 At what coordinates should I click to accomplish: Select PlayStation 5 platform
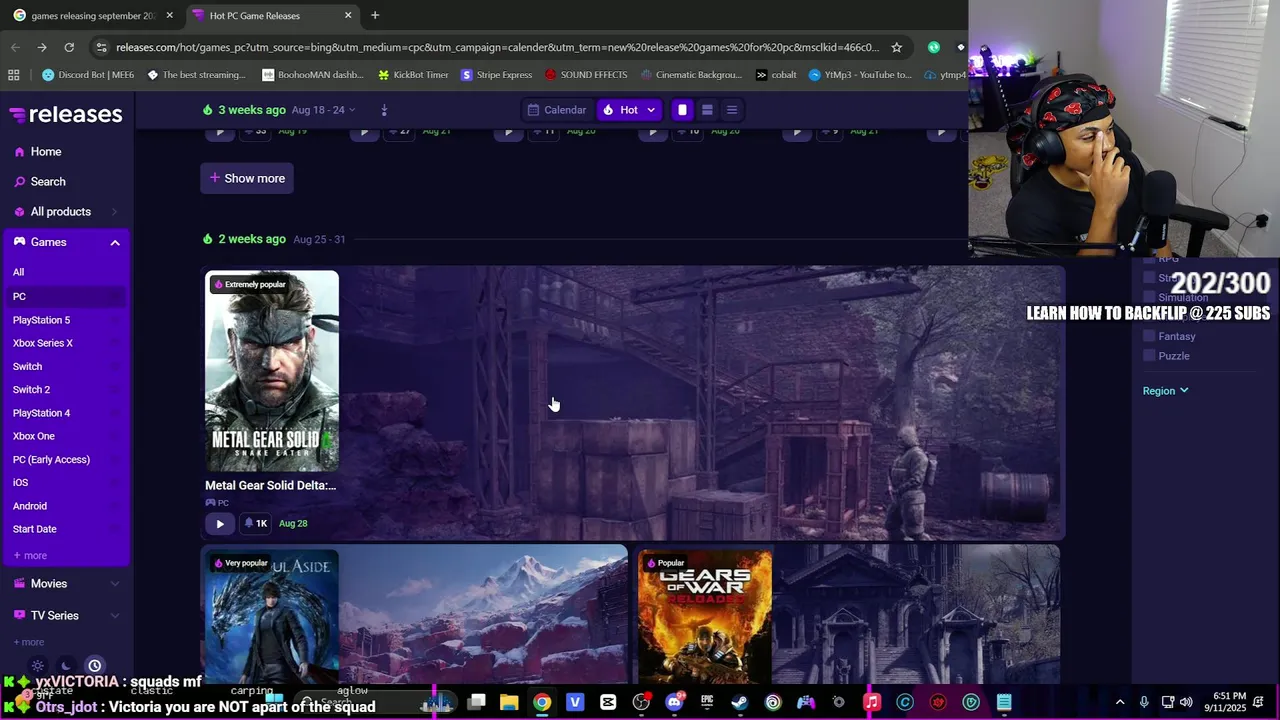tap(41, 320)
